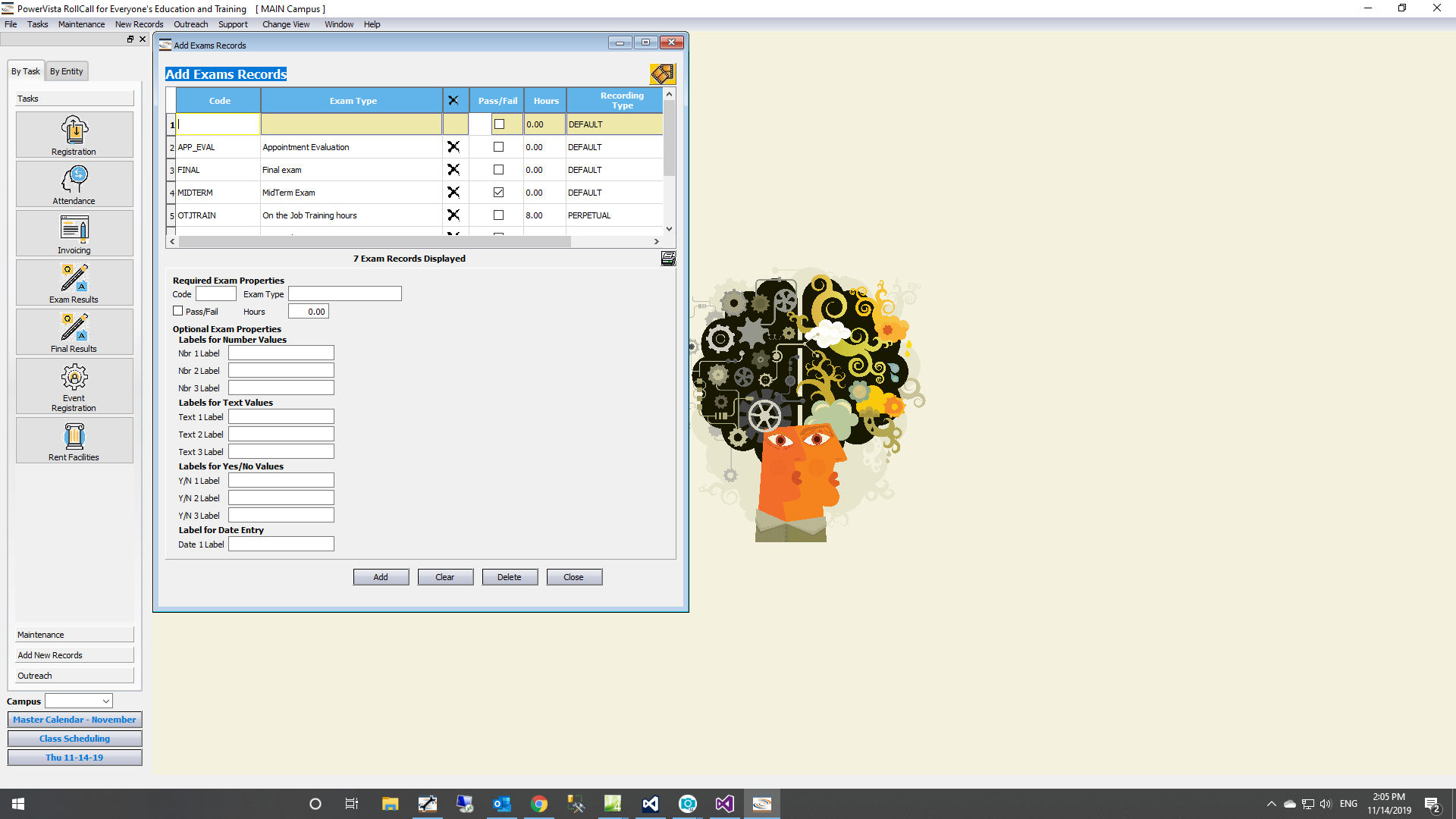Open the Attendance task icon
This screenshot has height=819, width=1456.
[74, 184]
